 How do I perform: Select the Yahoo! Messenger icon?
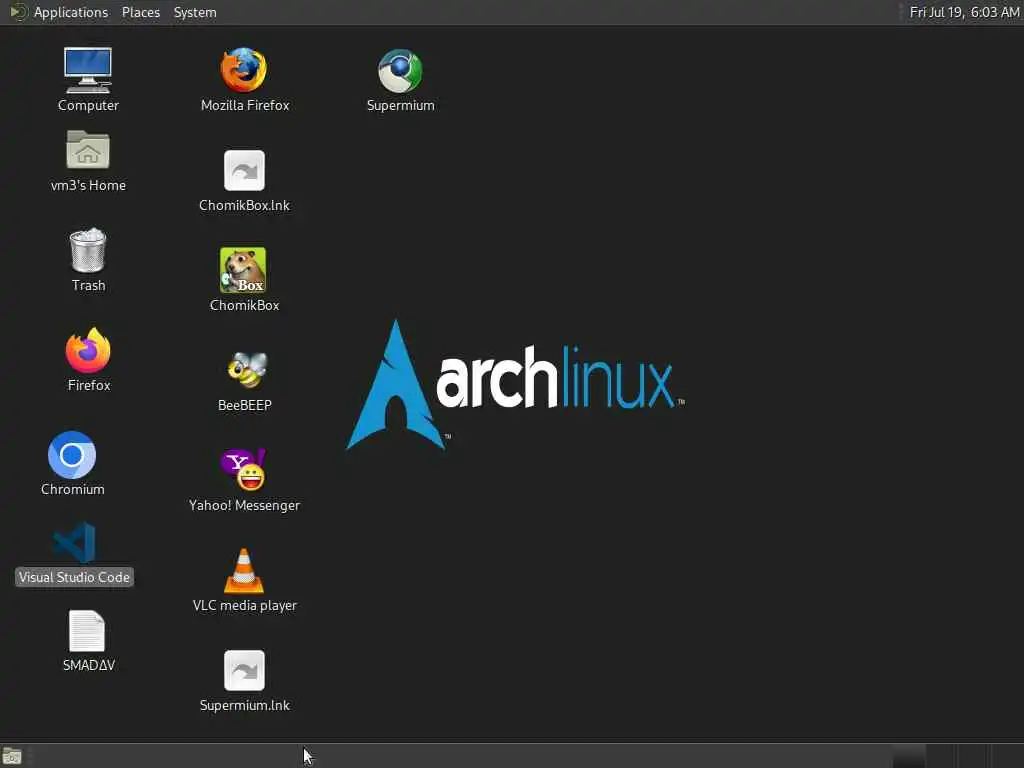[x=243, y=470]
